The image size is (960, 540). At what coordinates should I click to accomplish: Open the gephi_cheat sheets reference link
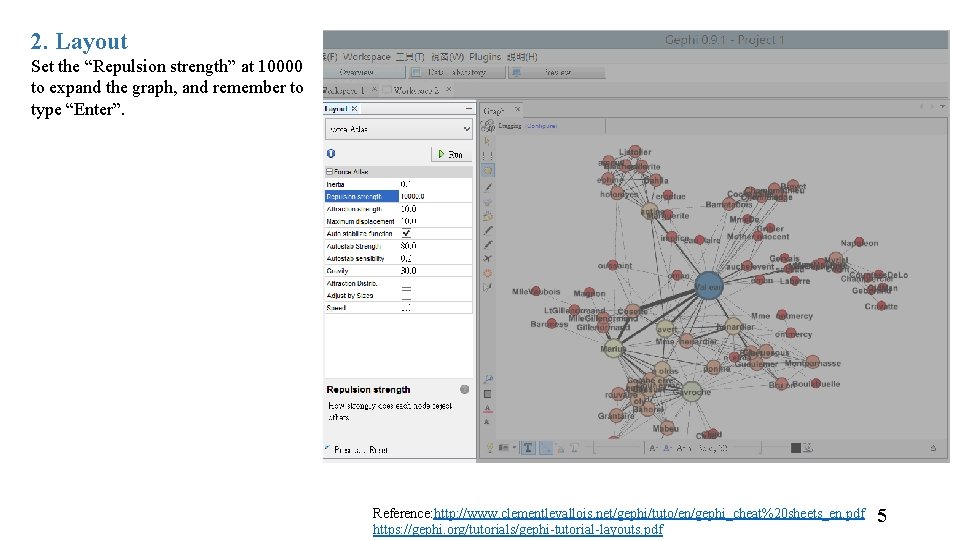coord(649,513)
